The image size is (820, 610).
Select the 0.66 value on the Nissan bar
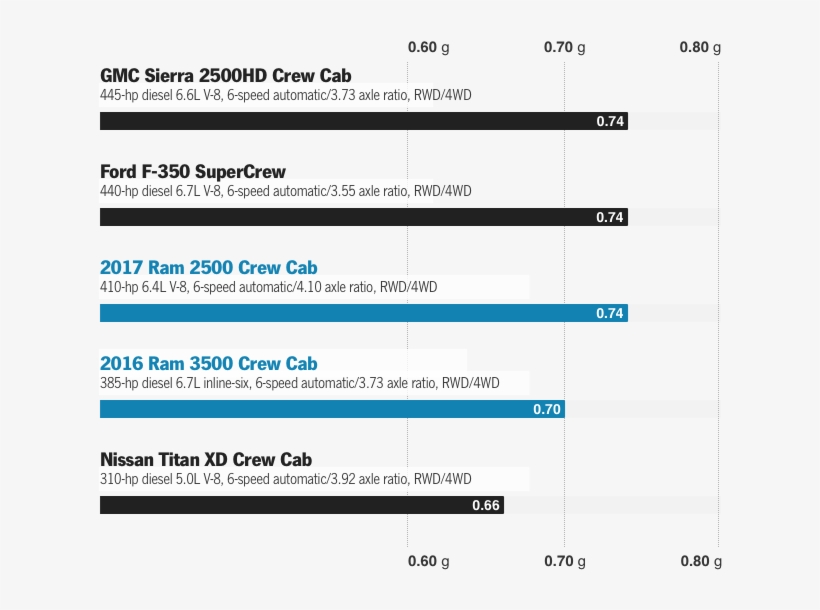click(486, 505)
